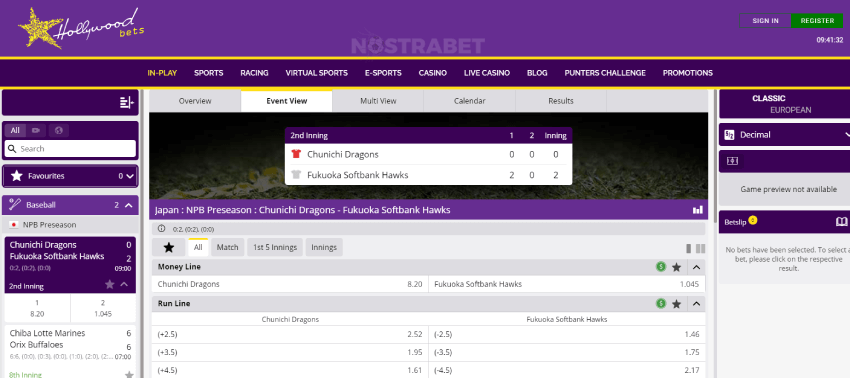
Task: Click the REGISTER button
Action: pyautogui.click(x=817, y=21)
